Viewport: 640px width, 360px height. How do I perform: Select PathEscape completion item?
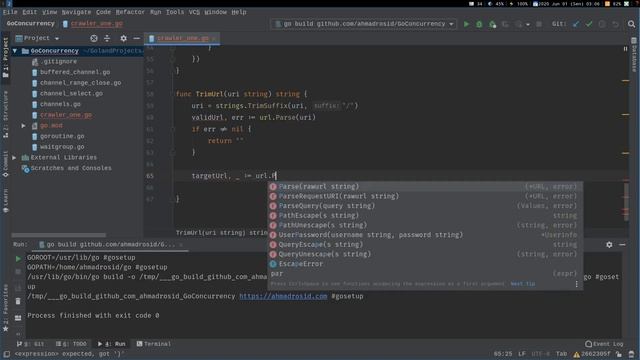pos(425,216)
